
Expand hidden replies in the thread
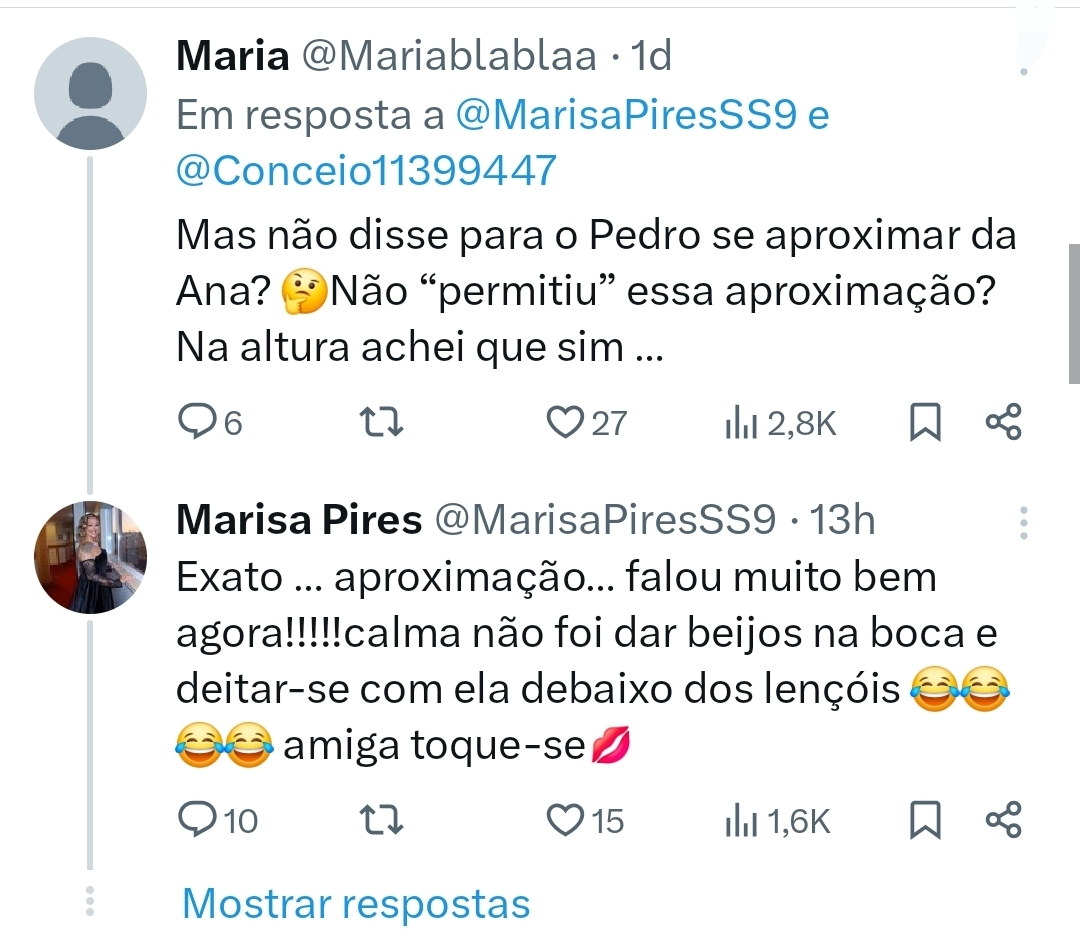click(x=353, y=903)
